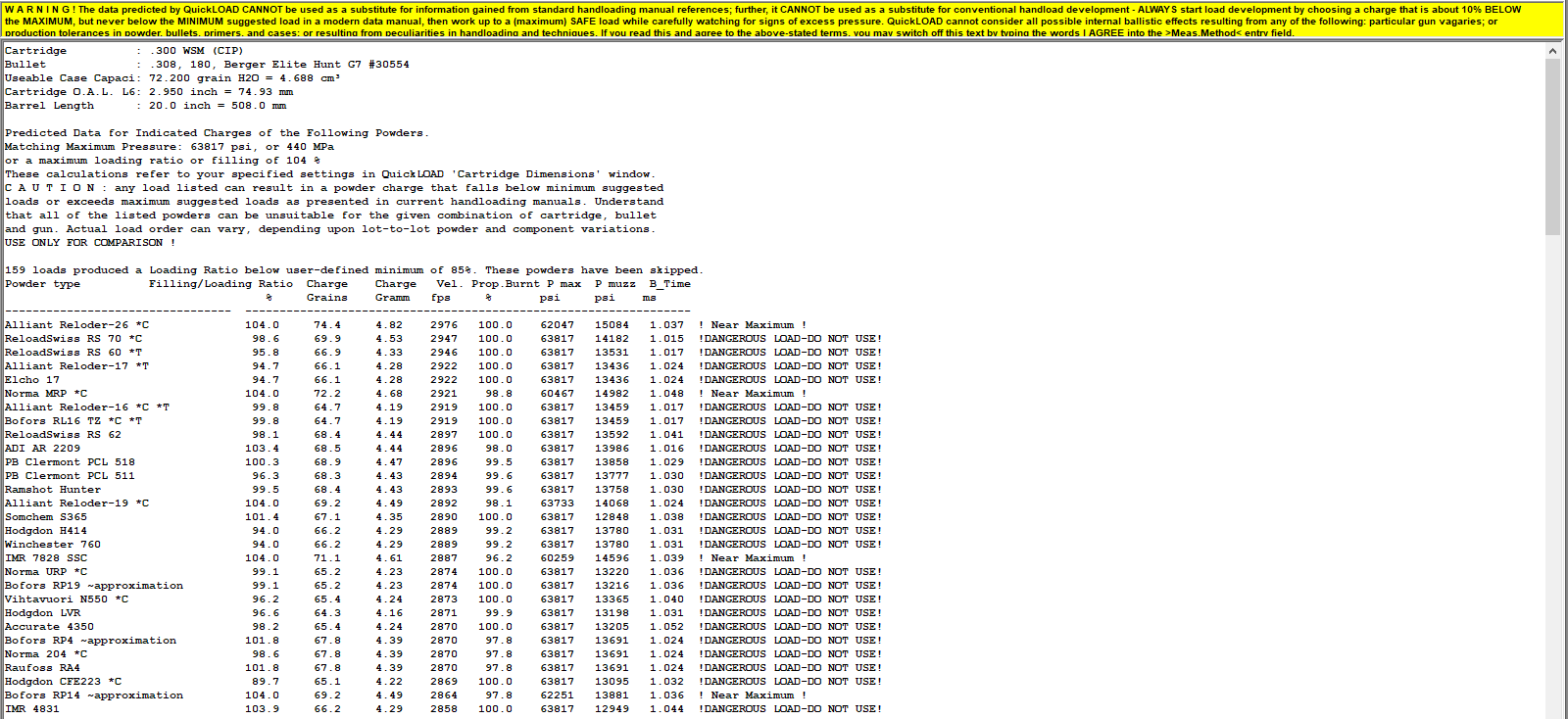Click the USE ONLY FOR COMPARISON line
The width and height of the screenshot is (1568, 719).
click(90, 243)
